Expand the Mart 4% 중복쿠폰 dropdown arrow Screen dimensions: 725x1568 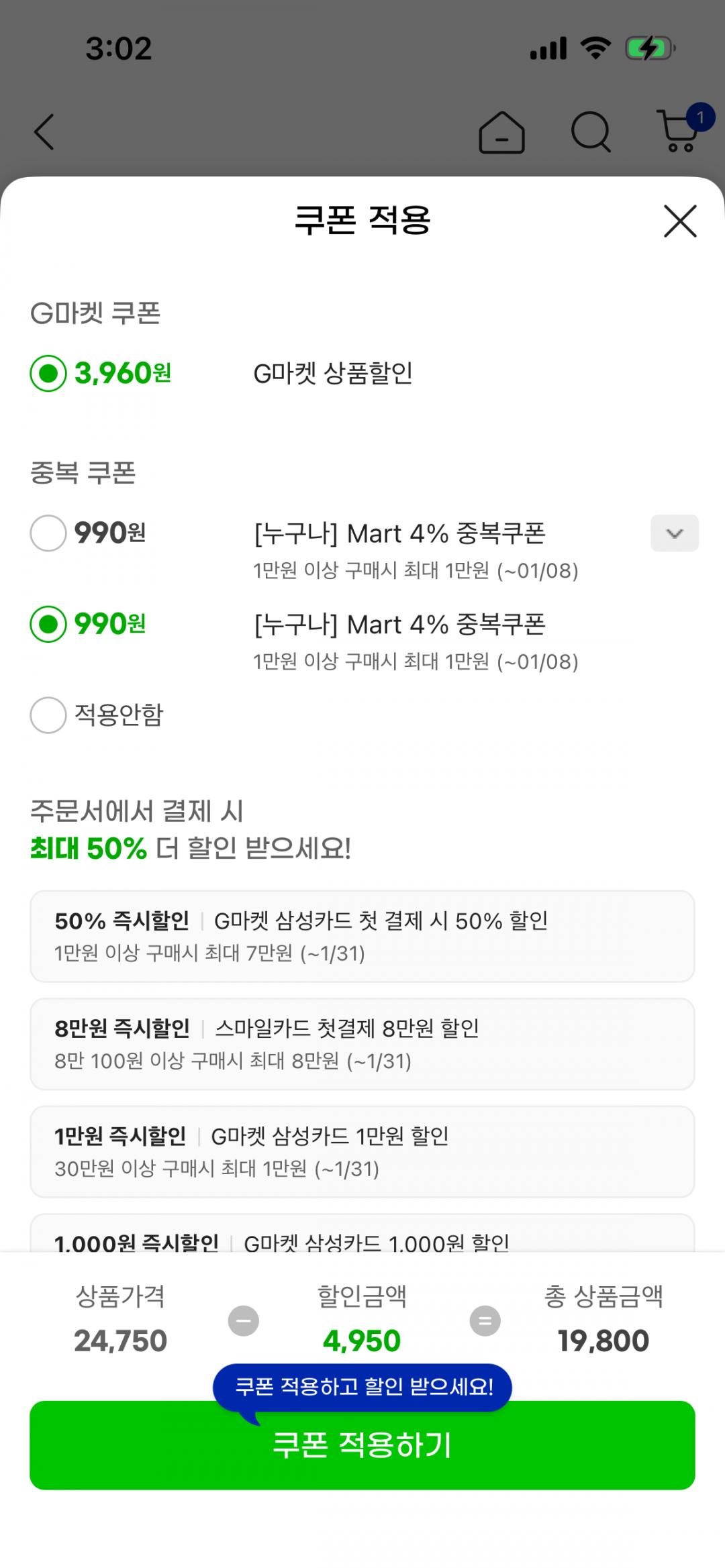[674, 533]
